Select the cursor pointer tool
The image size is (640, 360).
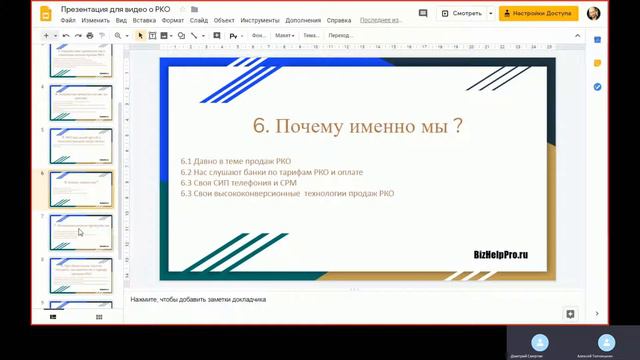tap(140, 36)
